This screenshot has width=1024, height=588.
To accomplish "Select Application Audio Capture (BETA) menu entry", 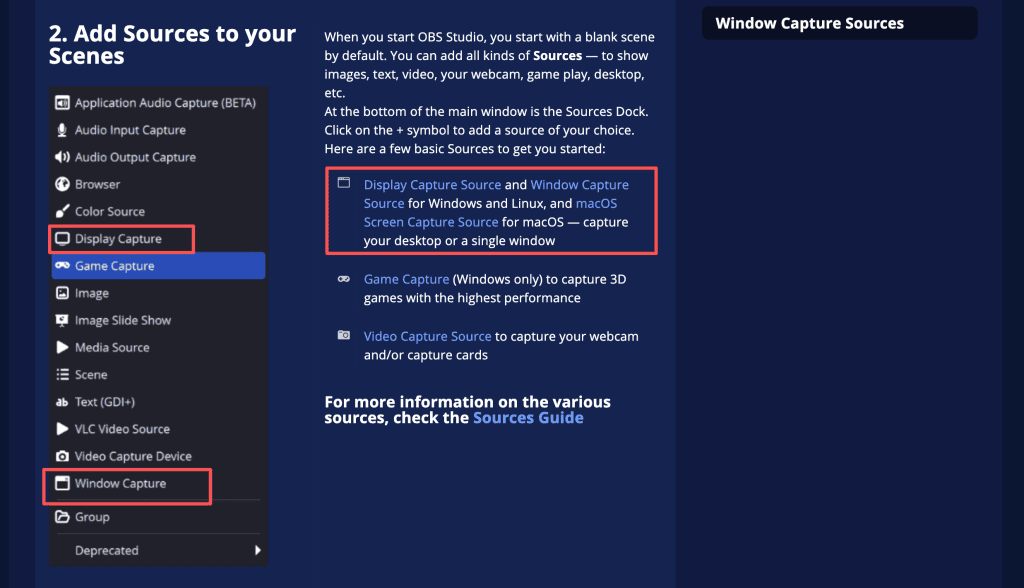I will coord(158,103).
